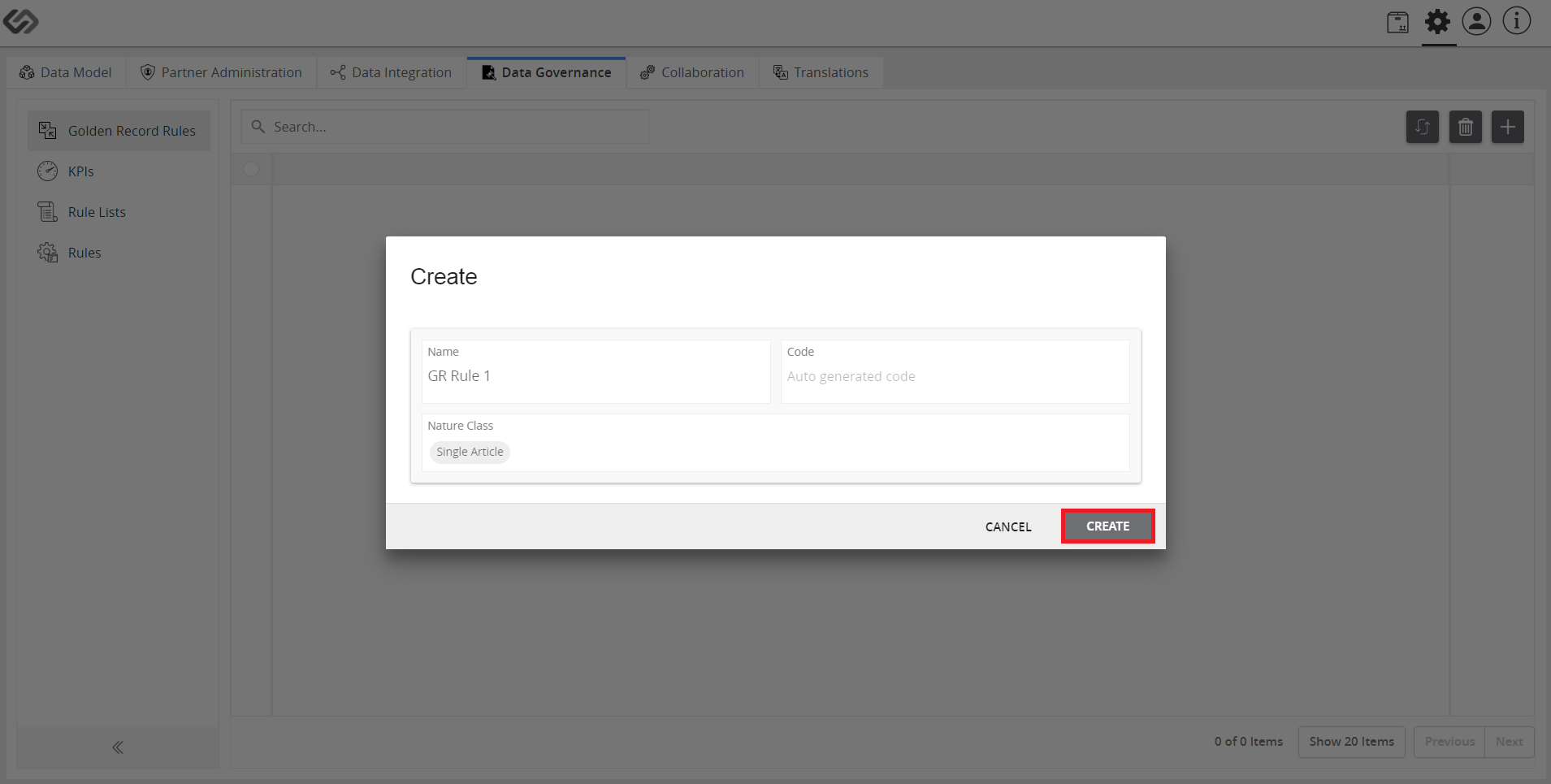Open the Show 20 Items selector
This screenshot has width=1551, height=784.
1351,742
